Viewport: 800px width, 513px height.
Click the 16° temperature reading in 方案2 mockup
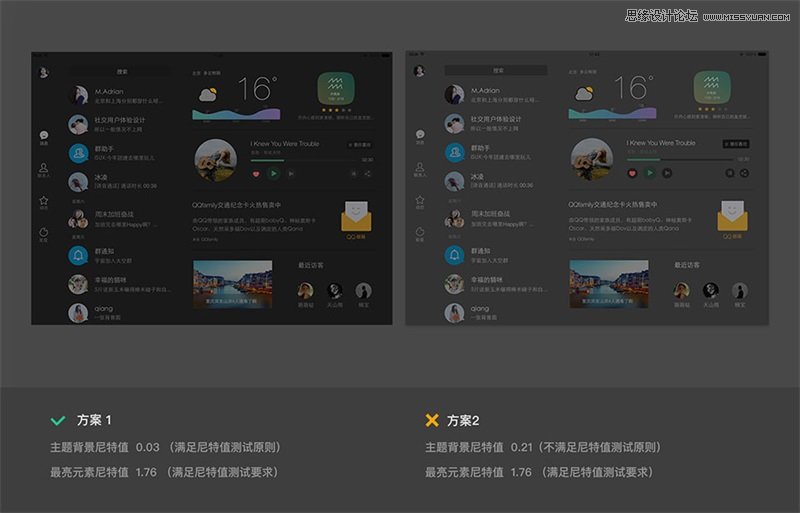pos(634,87)
